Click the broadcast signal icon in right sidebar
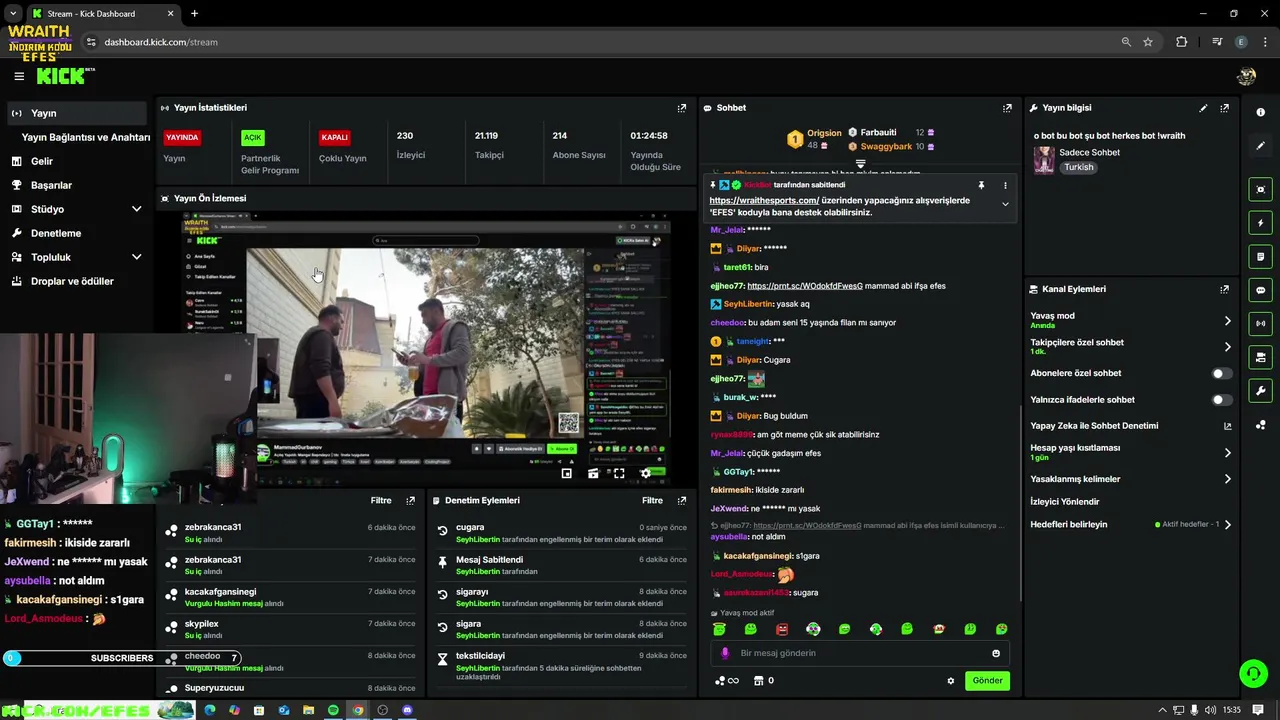 (x=1260, y=323)
